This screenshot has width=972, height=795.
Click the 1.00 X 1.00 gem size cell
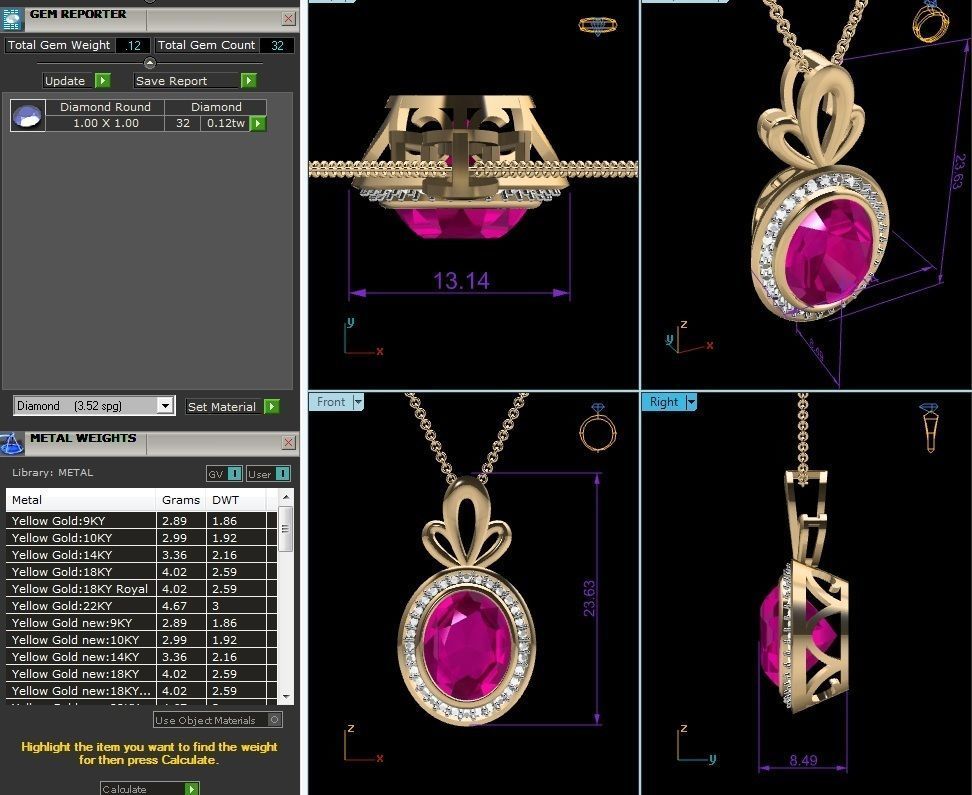[106, 123]
